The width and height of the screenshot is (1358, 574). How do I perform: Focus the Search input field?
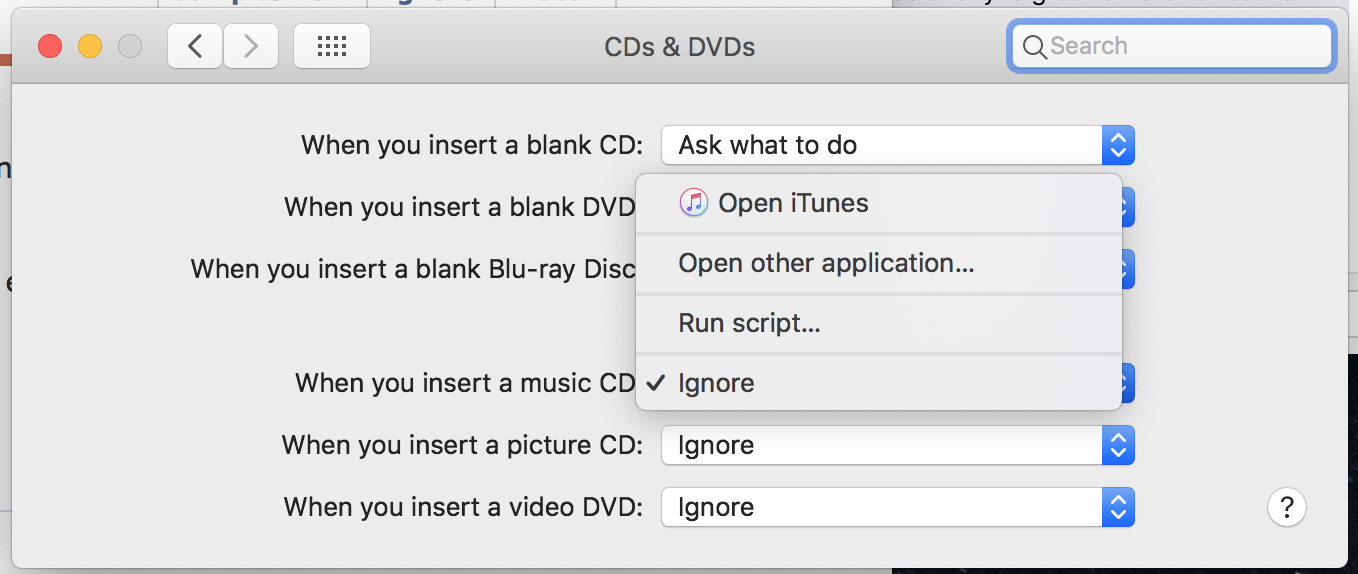(x=1171, y=46)
